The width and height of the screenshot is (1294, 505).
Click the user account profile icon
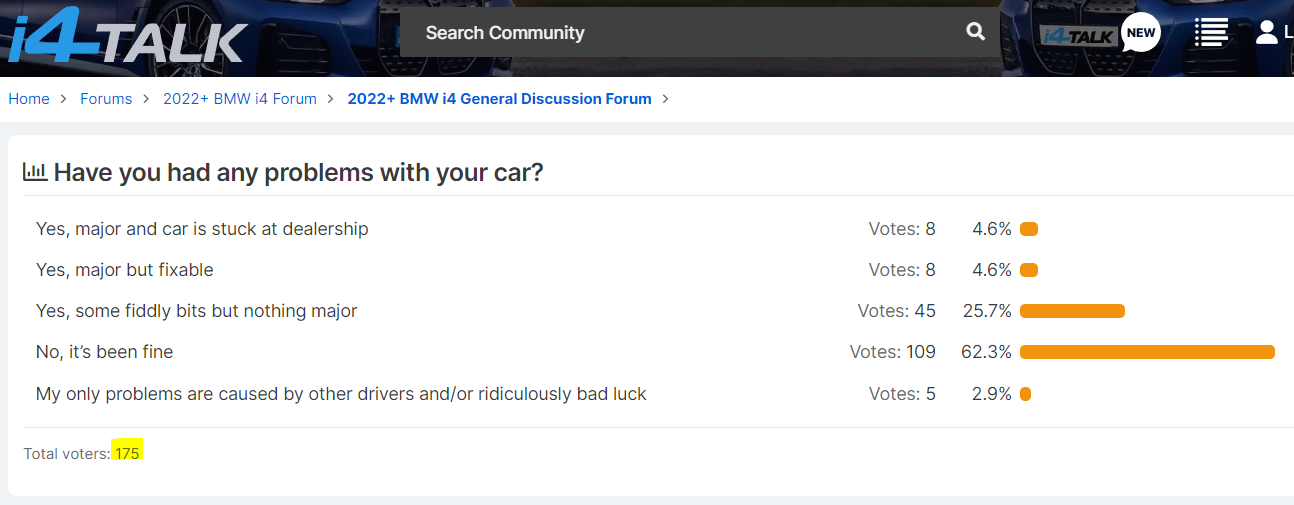pos(1267,32)
